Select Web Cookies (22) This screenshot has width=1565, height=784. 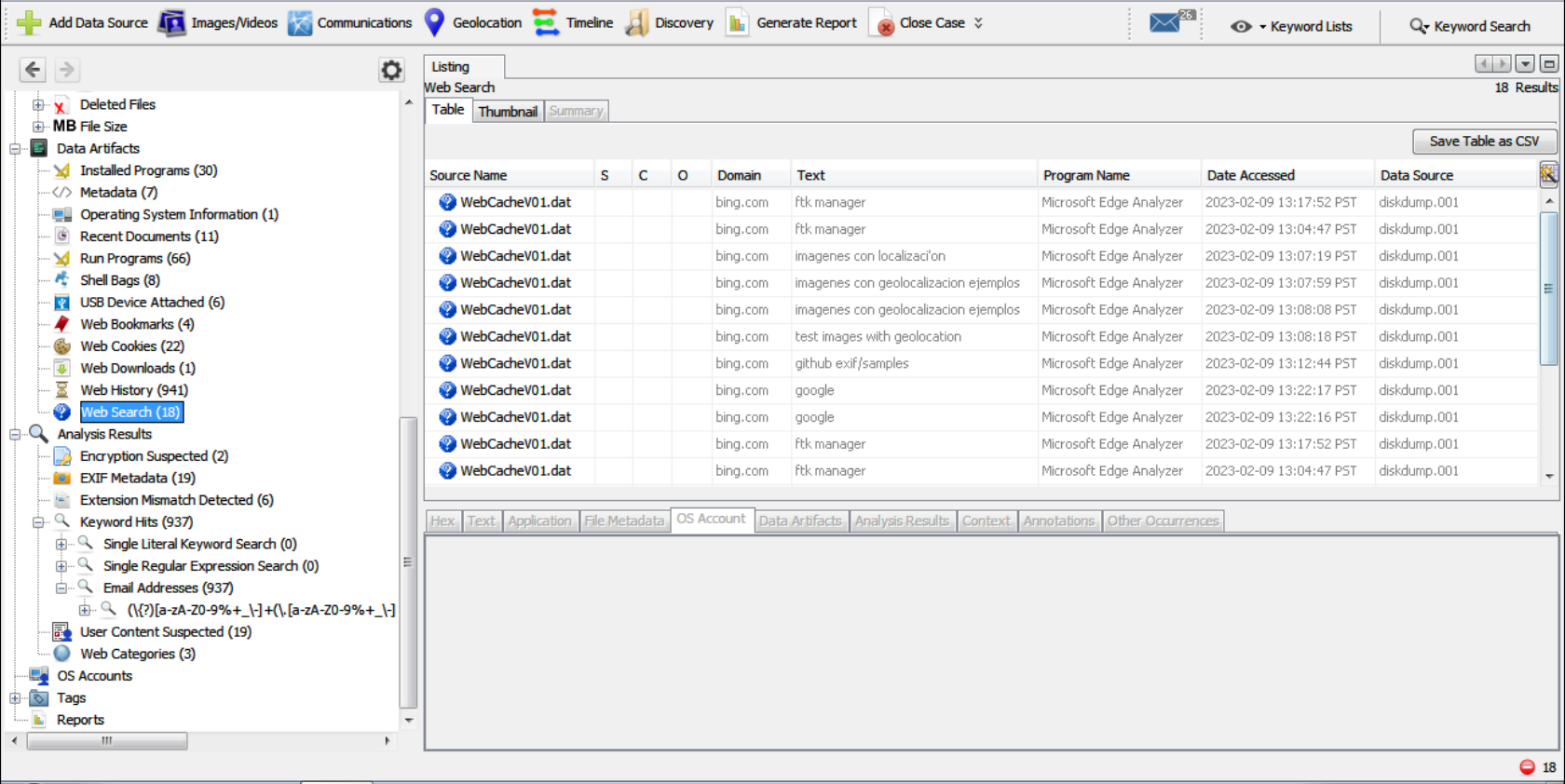[132, 346]
